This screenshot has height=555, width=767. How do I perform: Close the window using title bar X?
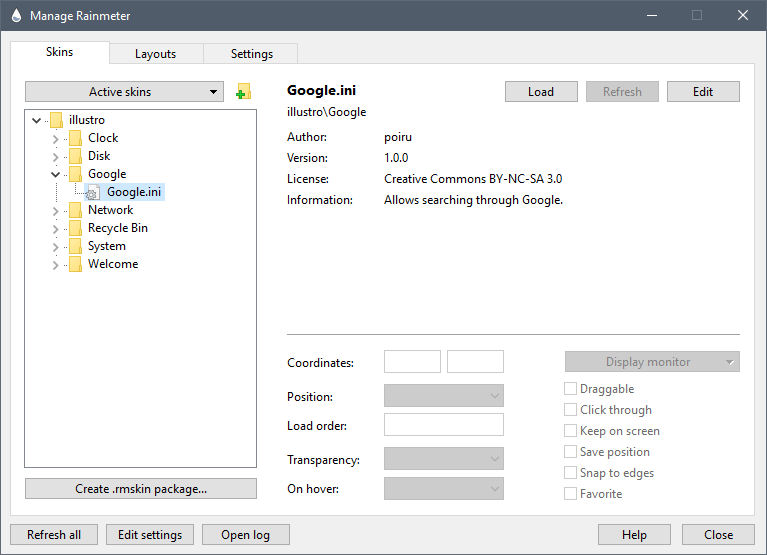click(x=743, y=16)
